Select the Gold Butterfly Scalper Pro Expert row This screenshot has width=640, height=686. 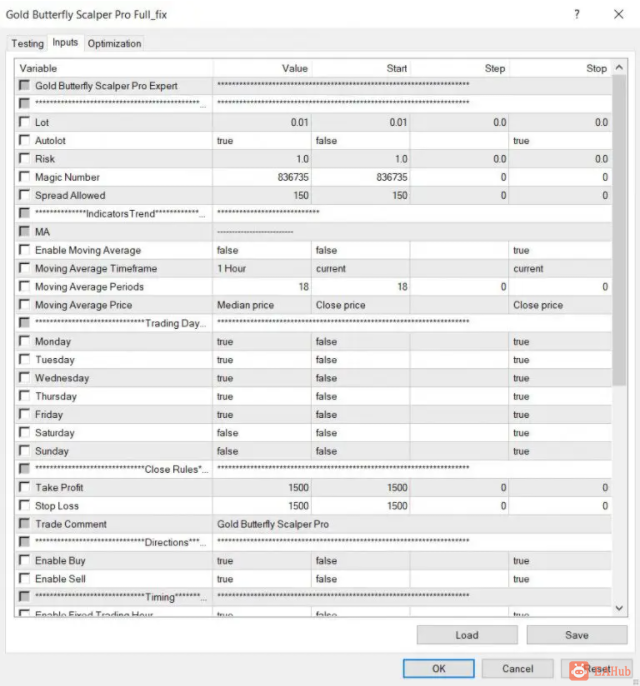tap(313, 86)
